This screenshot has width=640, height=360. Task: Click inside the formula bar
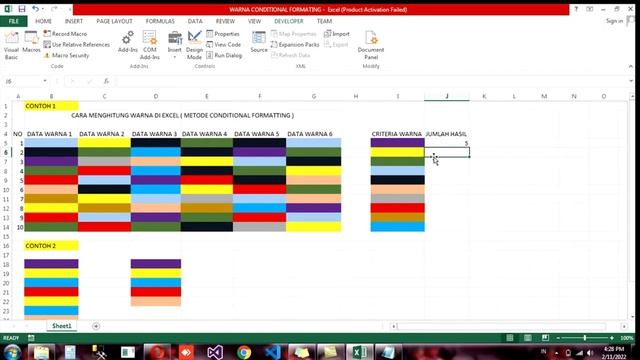coord(371,81)
